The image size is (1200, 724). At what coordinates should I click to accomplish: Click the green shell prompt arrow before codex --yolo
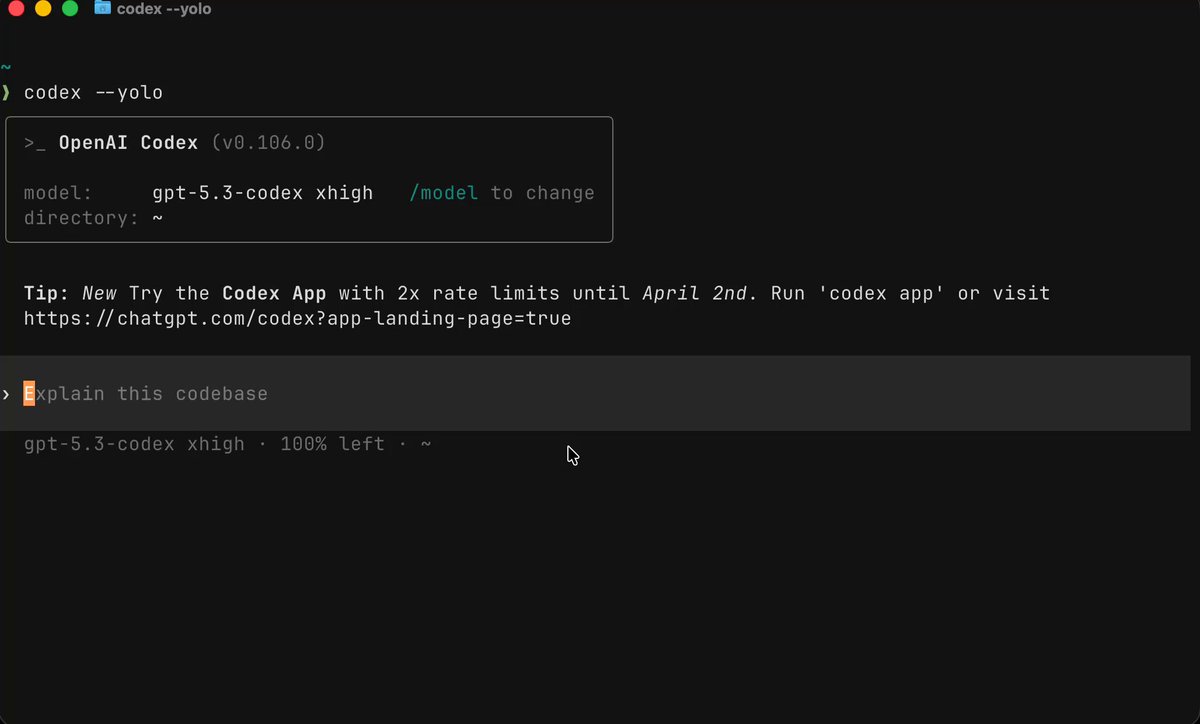5,93
